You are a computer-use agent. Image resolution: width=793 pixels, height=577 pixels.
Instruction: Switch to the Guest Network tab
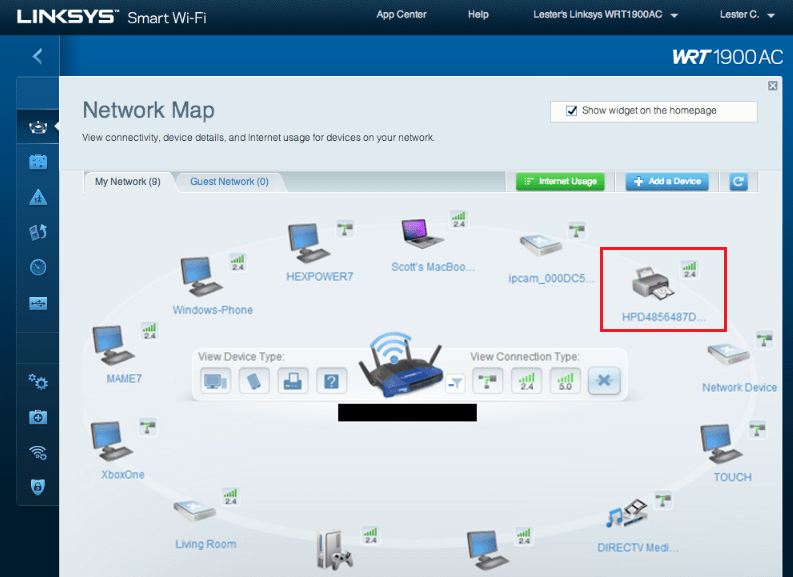(229, 182)
